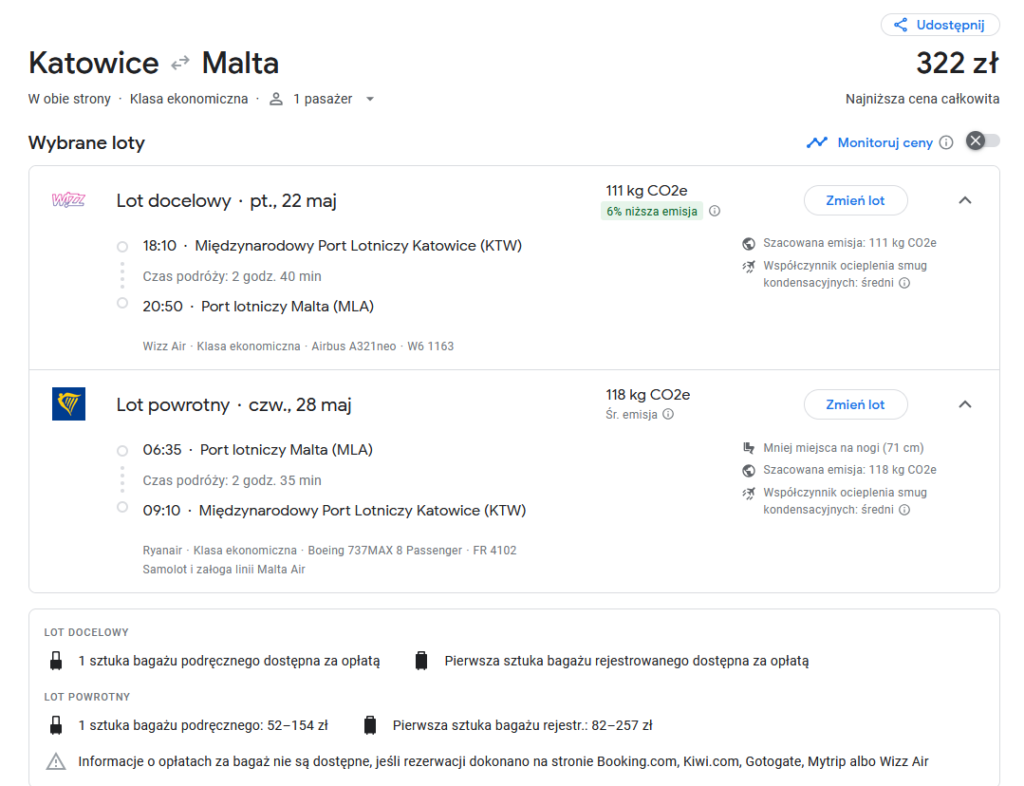Collapse the Lot docelowy flight details
This screenshot has width=1024, height=786.
tap(965, 200)
